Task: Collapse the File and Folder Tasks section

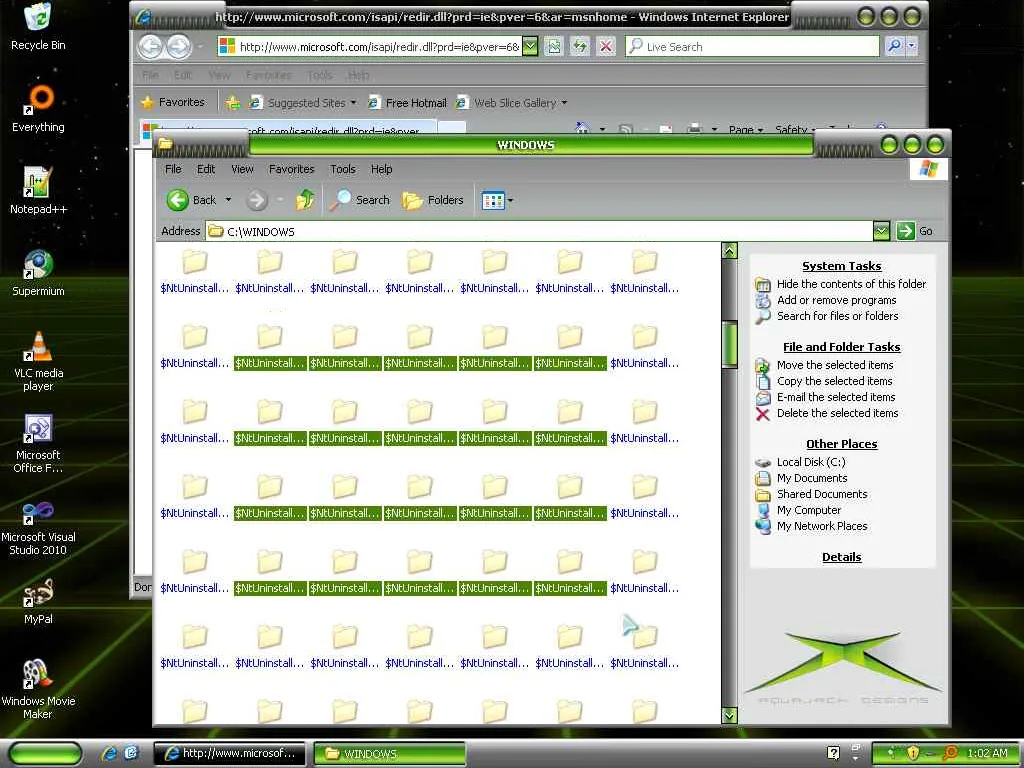Action: 841,347
